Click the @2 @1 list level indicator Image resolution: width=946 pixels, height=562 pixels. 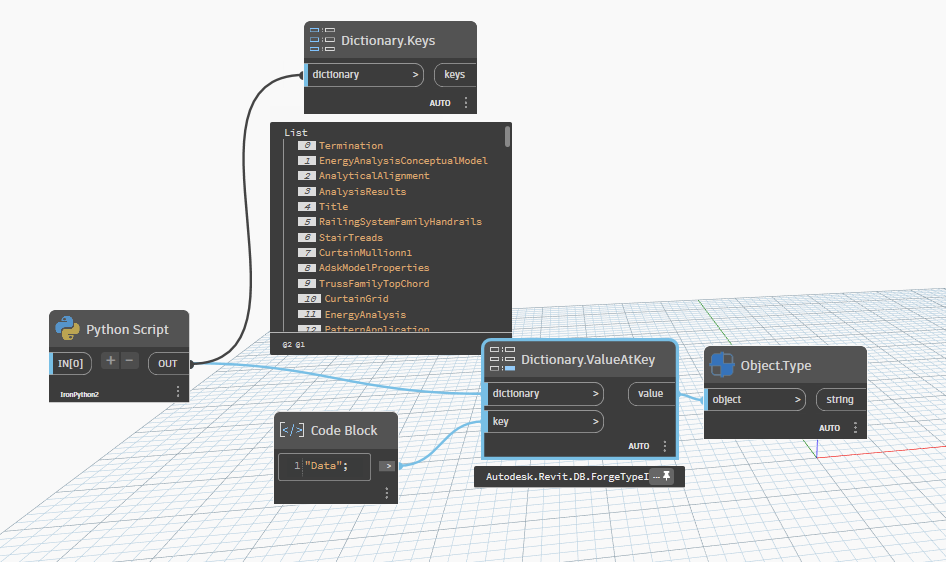pyautogui.click(x=294, y=344)
